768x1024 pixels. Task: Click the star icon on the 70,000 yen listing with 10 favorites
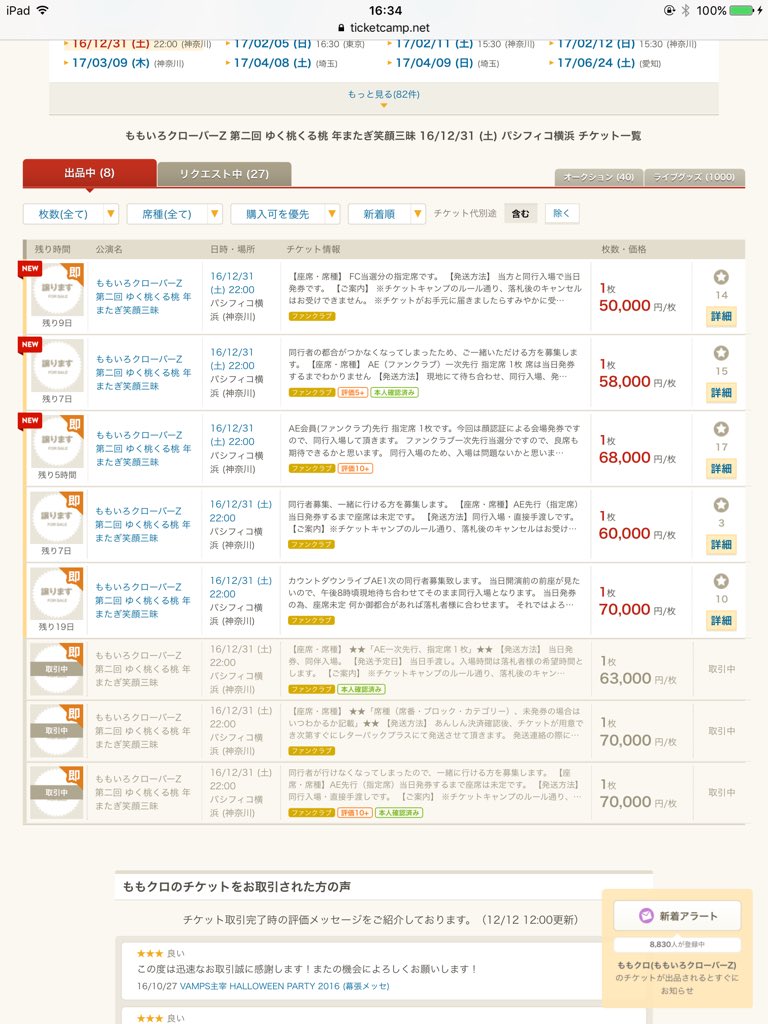click(x=721, y=581)
